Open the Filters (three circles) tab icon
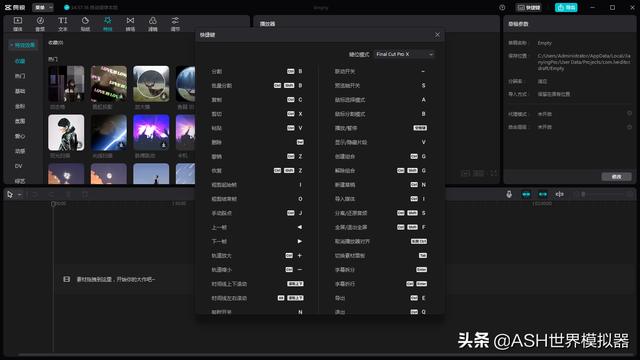The height and width of the screenshot is (360, 640). (x=153, y=24)
